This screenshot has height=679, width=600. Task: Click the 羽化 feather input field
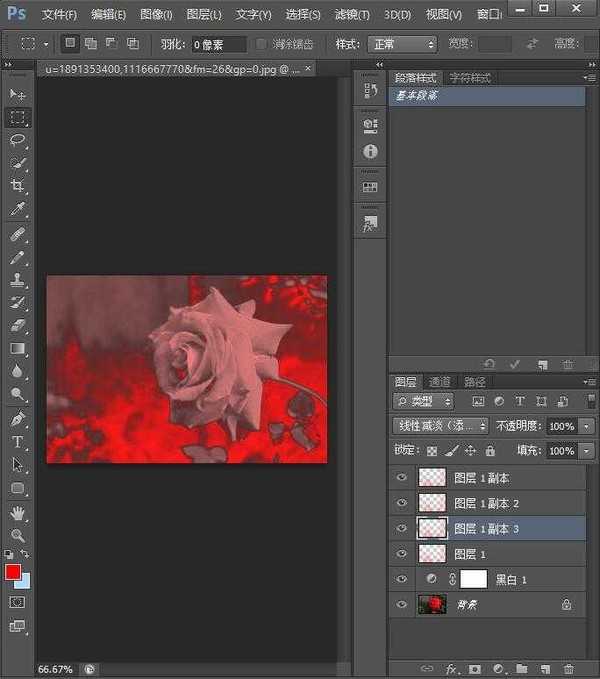click(219, 44)
